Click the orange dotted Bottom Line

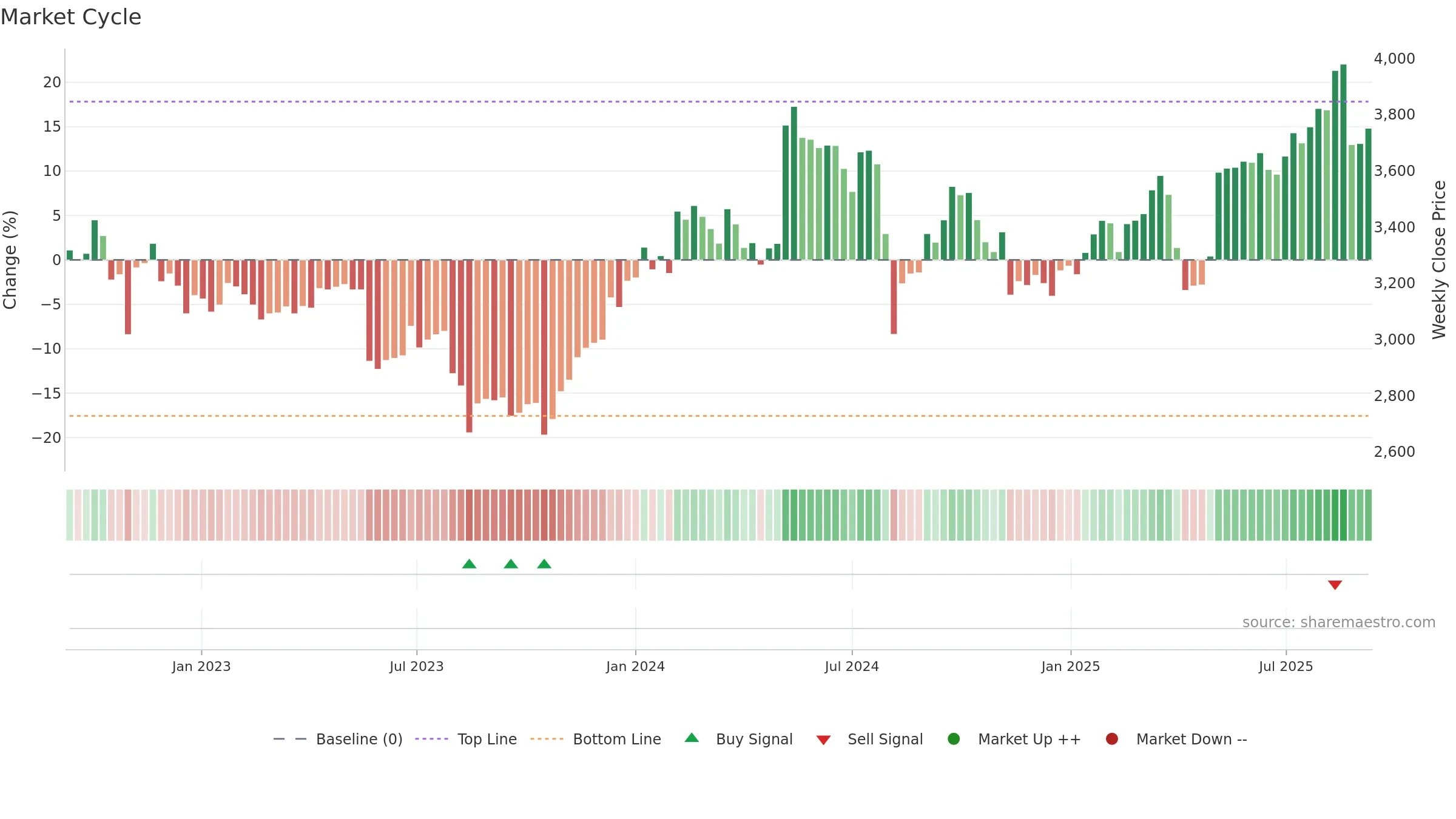pos(719,416)
